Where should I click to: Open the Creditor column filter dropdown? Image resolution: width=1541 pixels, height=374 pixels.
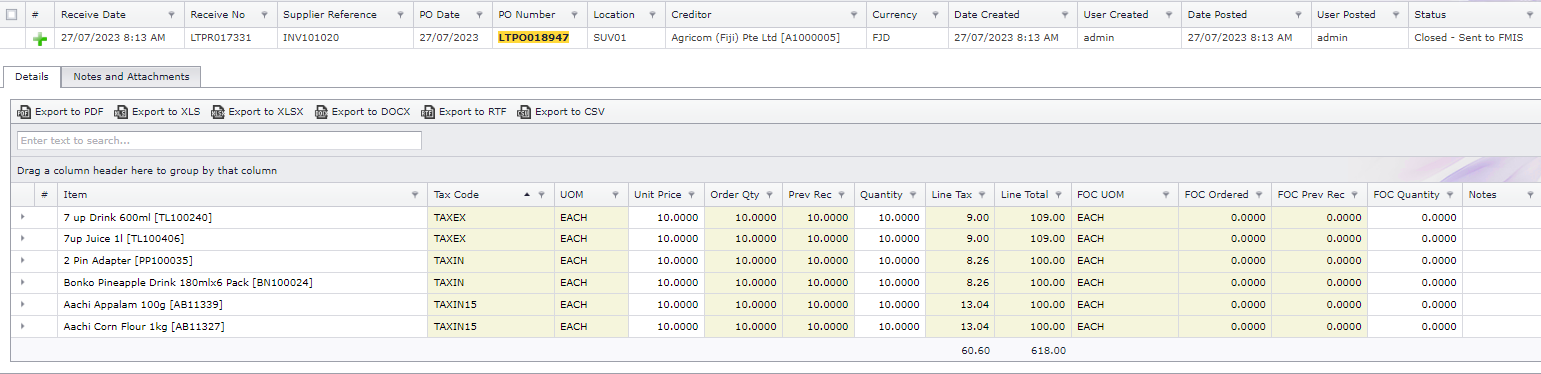pyautogui.click(x=854, y=15)
